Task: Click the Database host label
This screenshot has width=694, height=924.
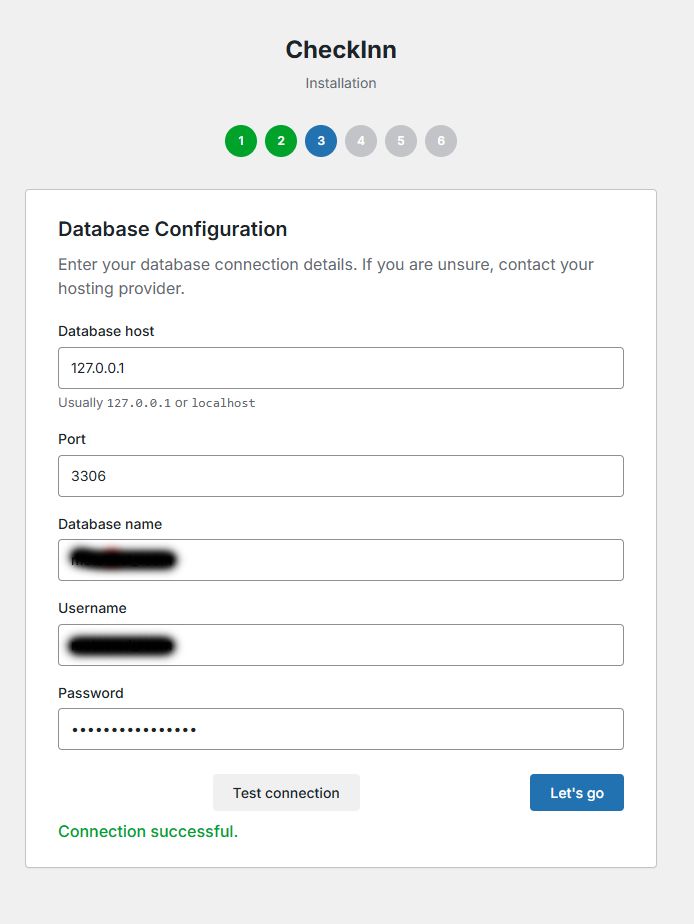Action: click(x=106, y=331)
